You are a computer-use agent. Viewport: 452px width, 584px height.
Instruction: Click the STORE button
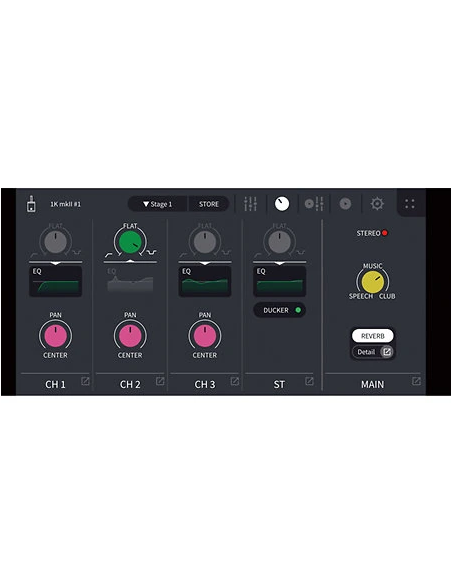coord(209,204)
